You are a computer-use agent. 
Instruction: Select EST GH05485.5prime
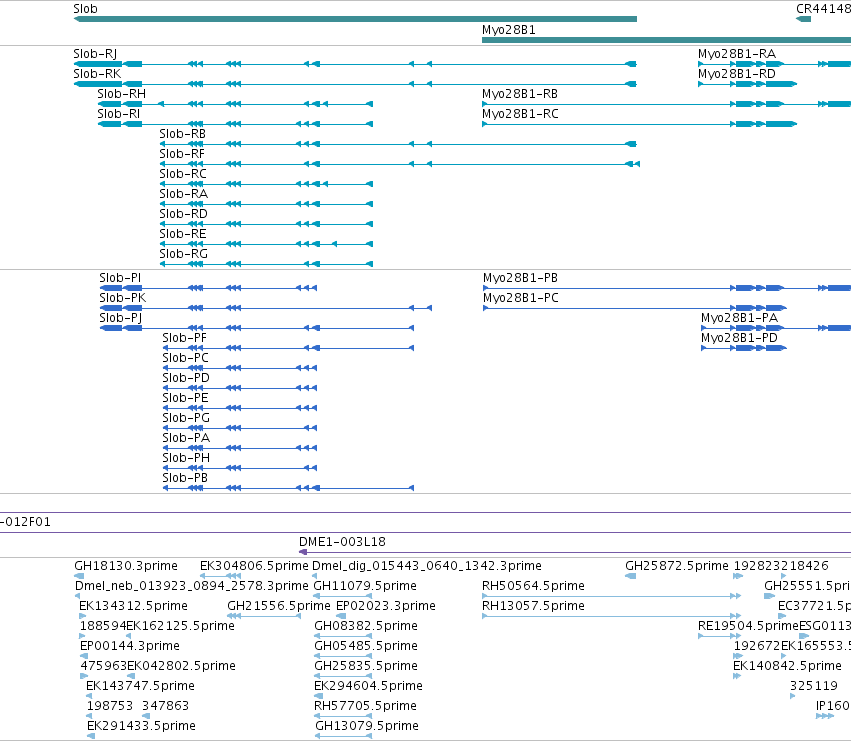(x=366, y=647)
